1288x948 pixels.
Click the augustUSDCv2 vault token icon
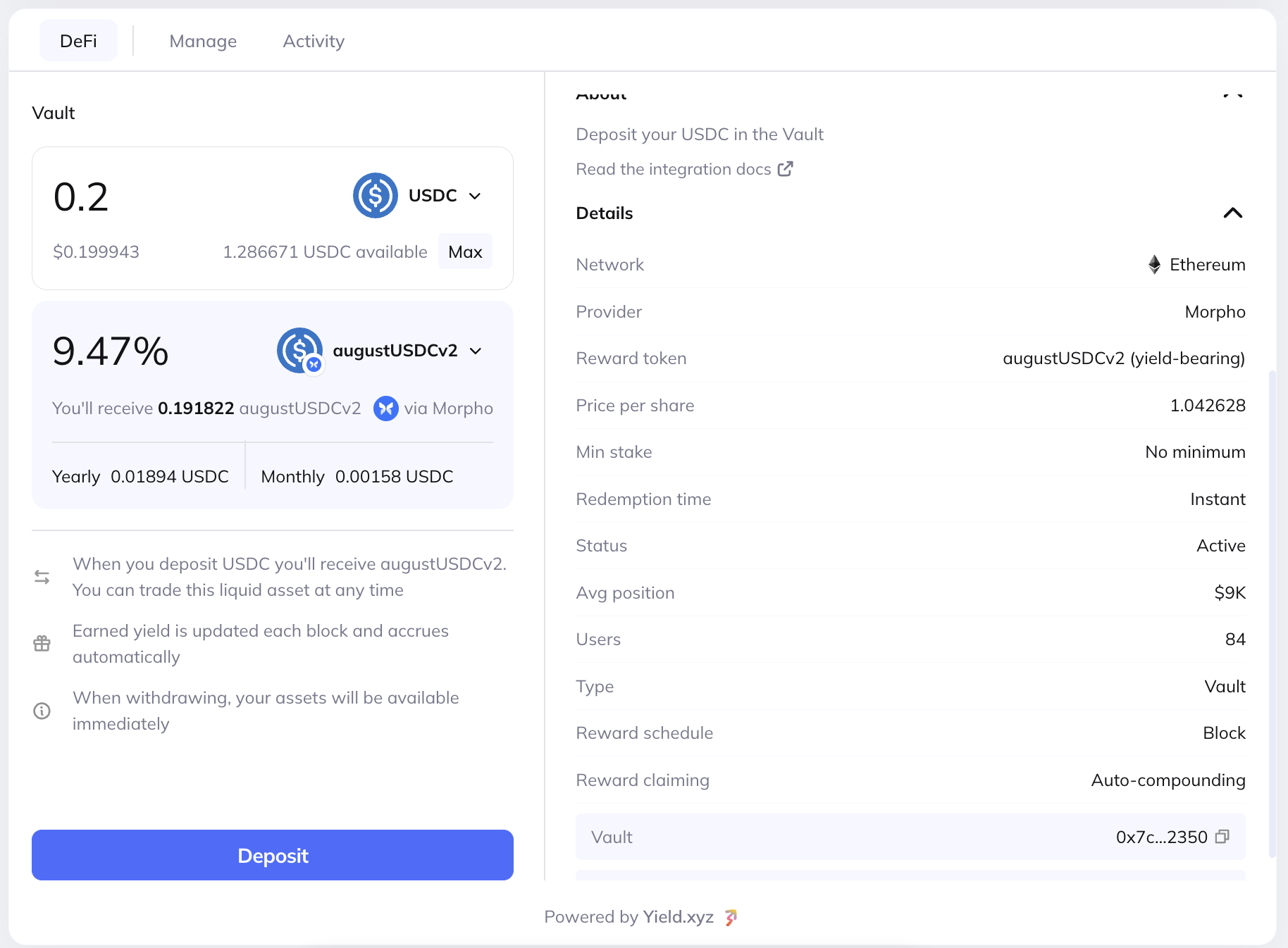[300, 350]
